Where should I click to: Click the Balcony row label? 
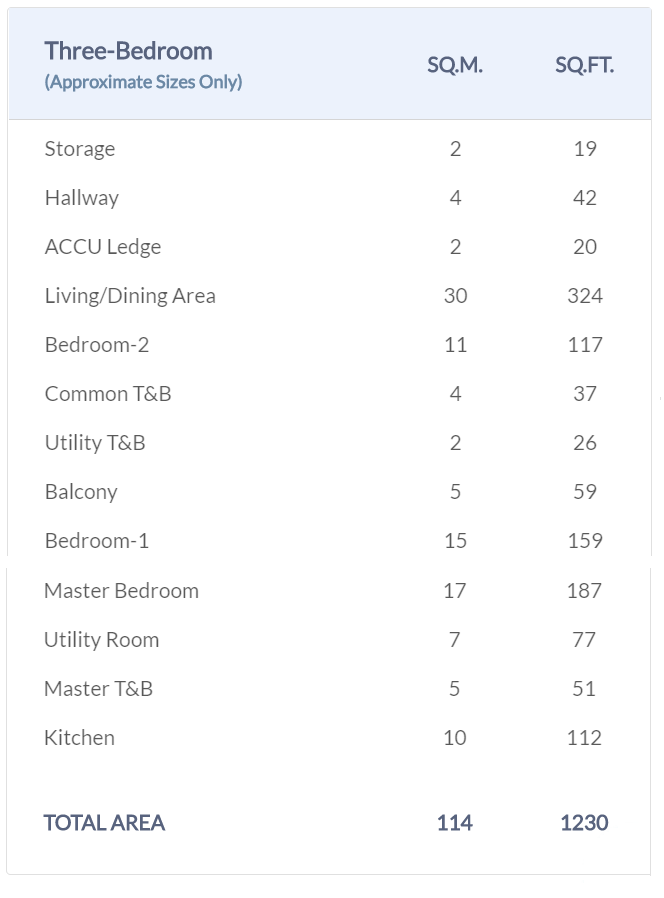[x=81, y=492]
